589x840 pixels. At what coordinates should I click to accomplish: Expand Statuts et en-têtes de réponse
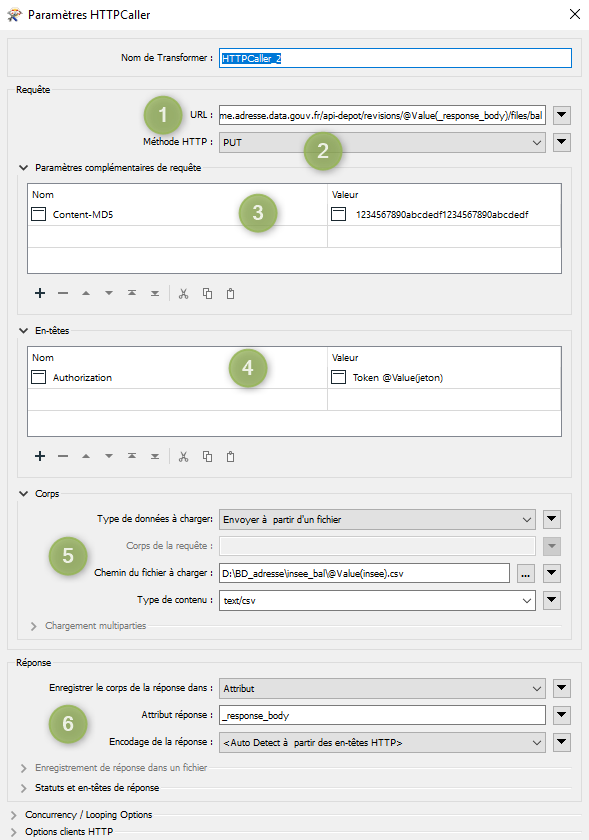(23, 788)
